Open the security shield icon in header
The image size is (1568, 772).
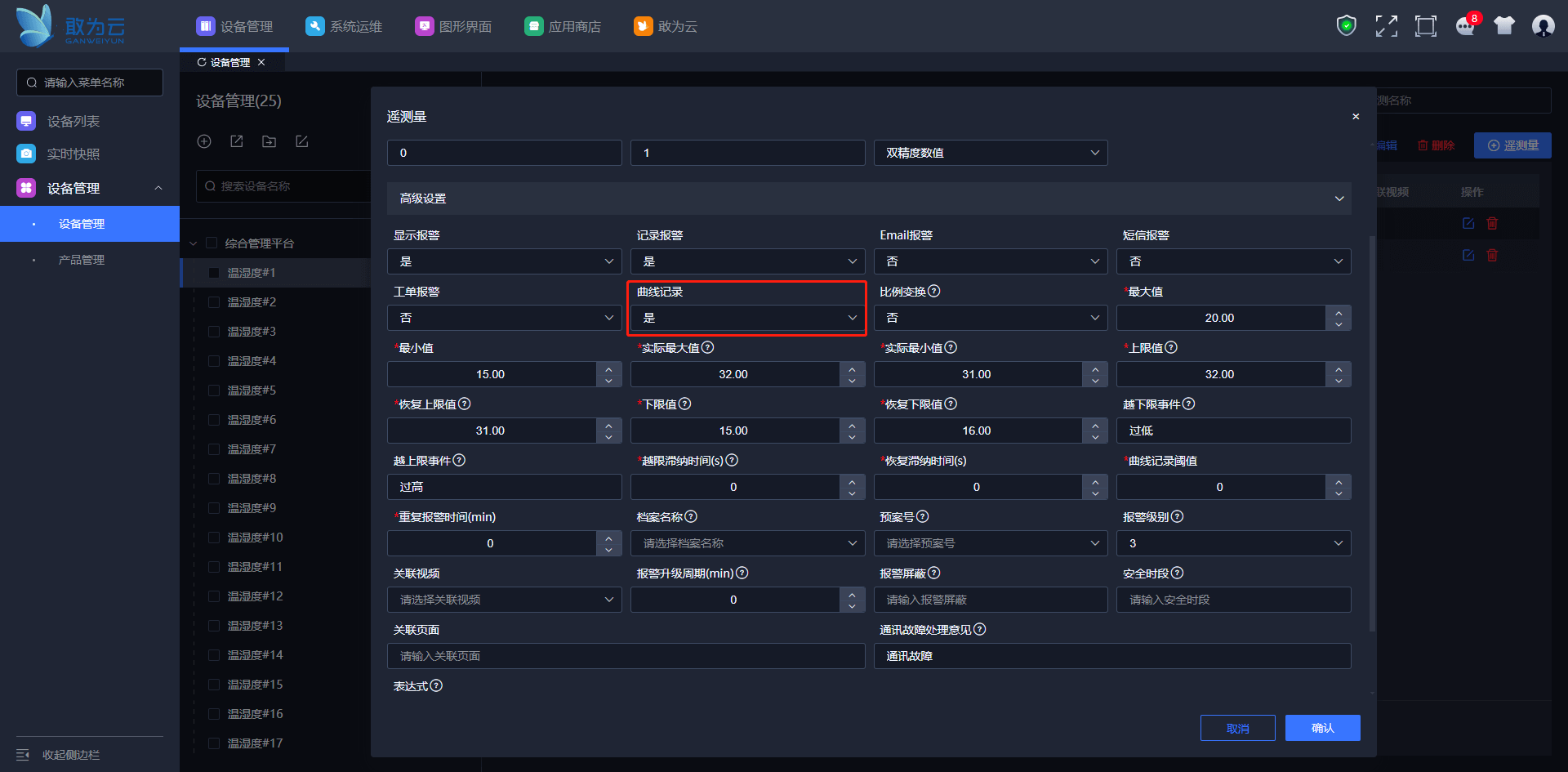(1346, 26)
